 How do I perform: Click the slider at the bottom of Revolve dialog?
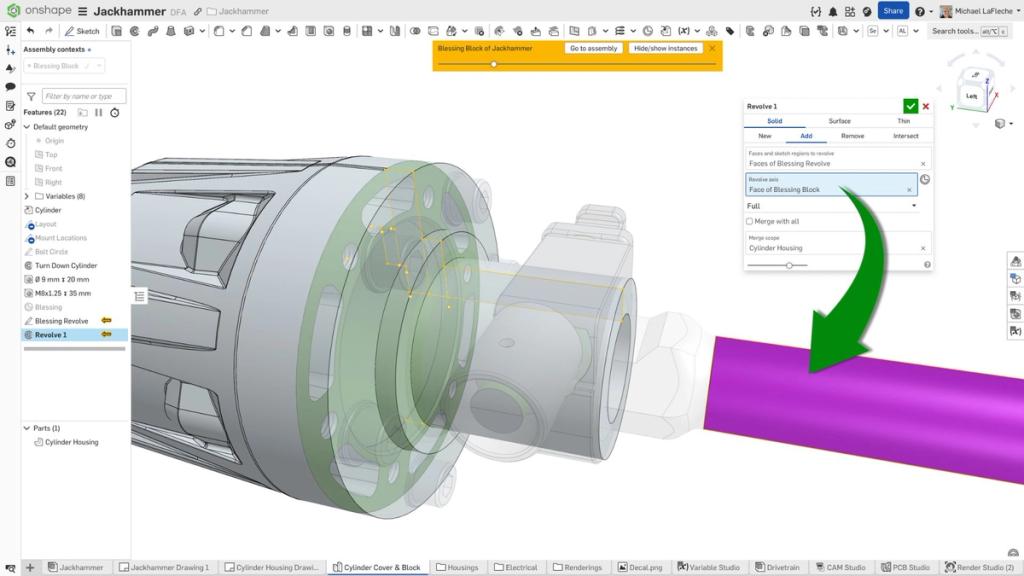click(789, 265)
